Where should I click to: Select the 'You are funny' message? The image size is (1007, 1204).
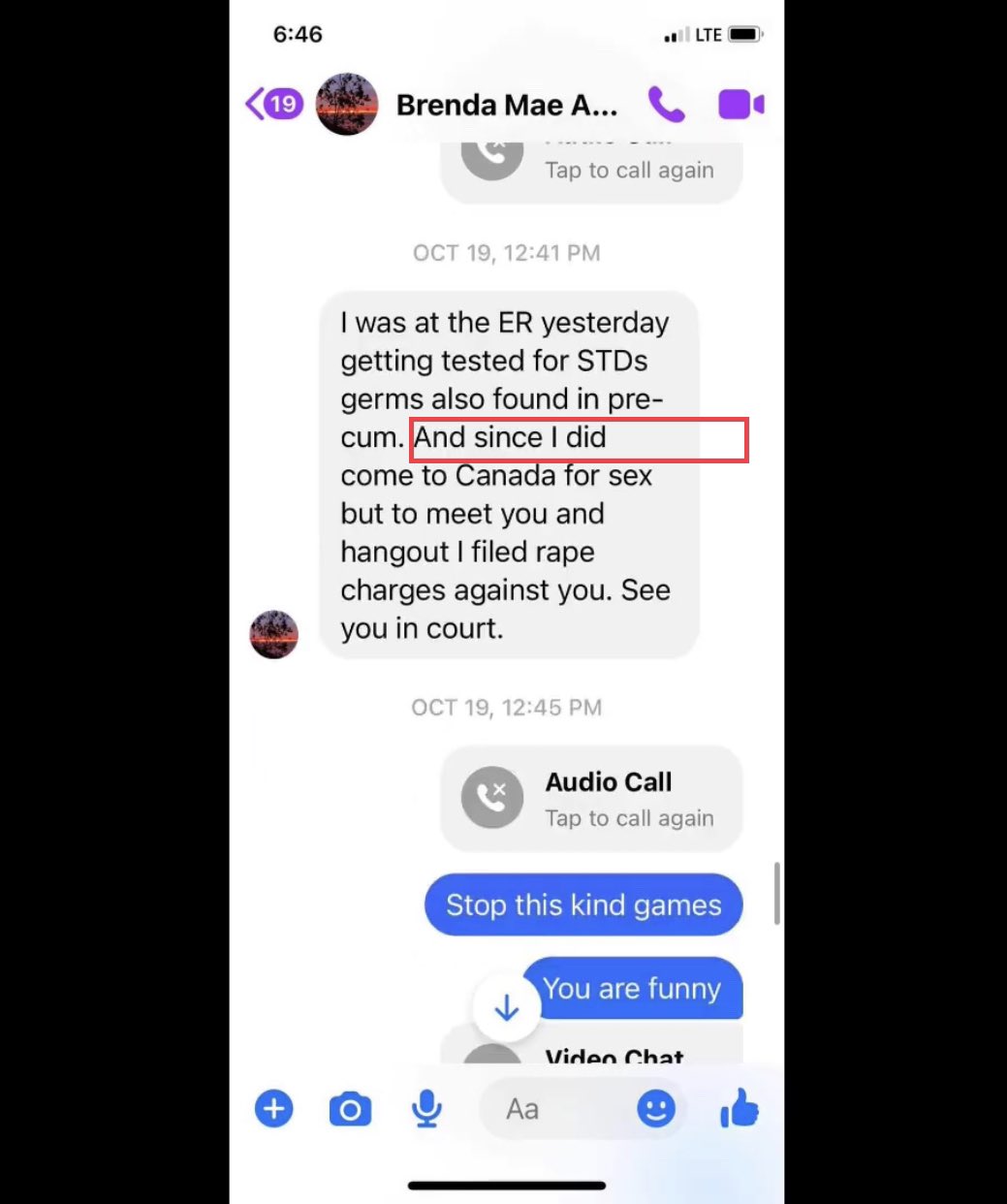[632, 988]
